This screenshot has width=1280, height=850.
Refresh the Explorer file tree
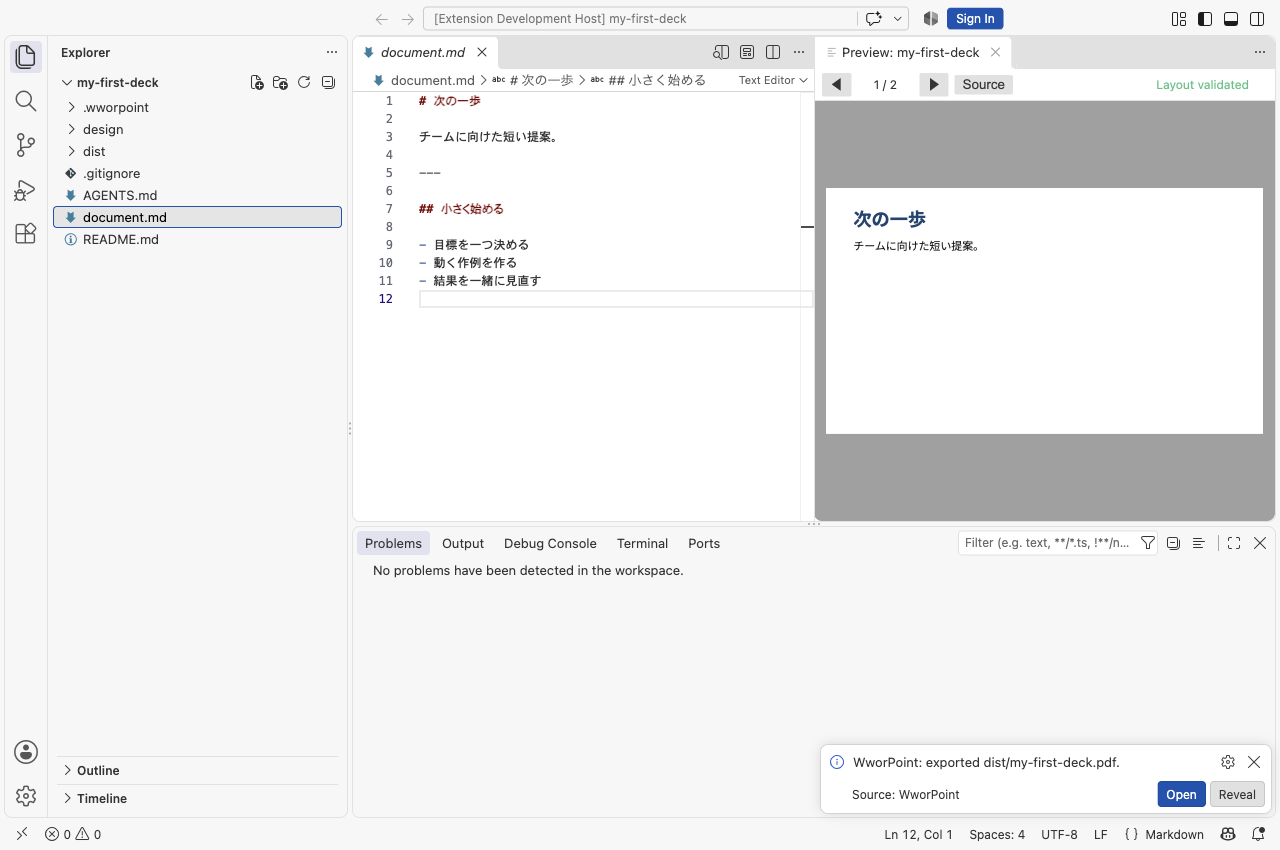[x=304, y=83]
